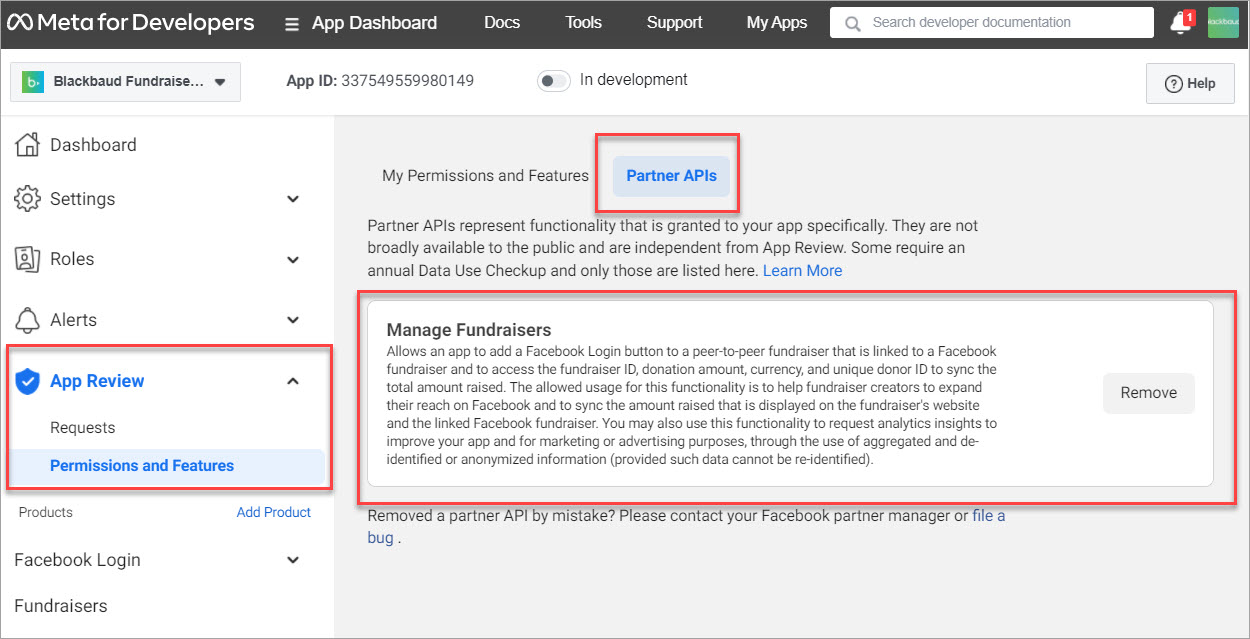Click Add Product link in sidebar
This screenshot has width=1250, height=639.
click(274, 512)
